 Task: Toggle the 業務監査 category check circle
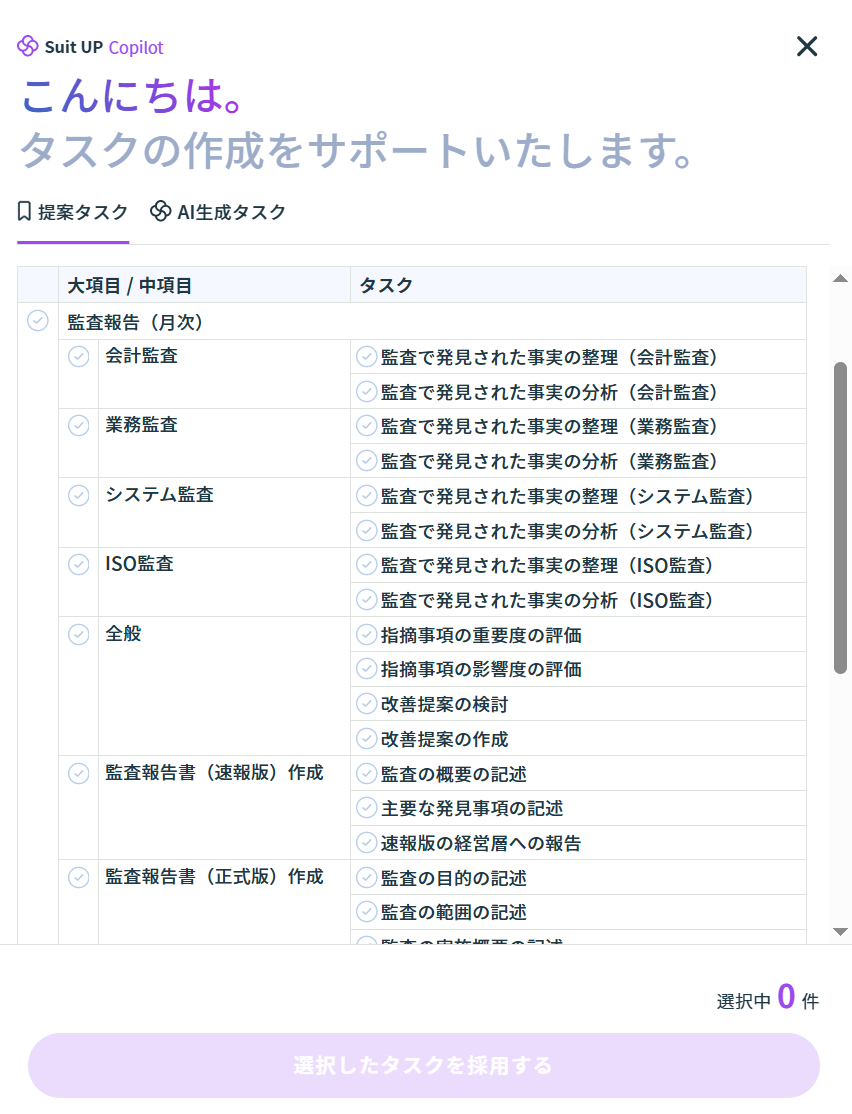coord(78,425)
